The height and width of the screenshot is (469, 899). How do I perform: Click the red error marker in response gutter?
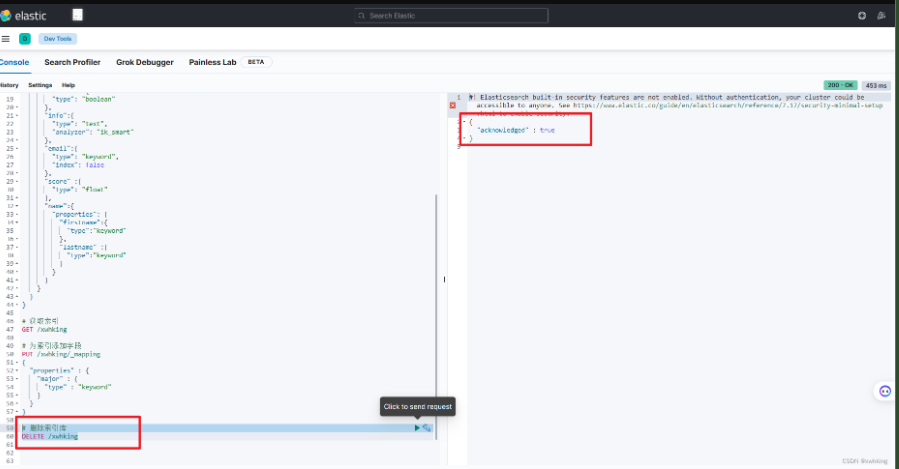click(x=453, y=105)
